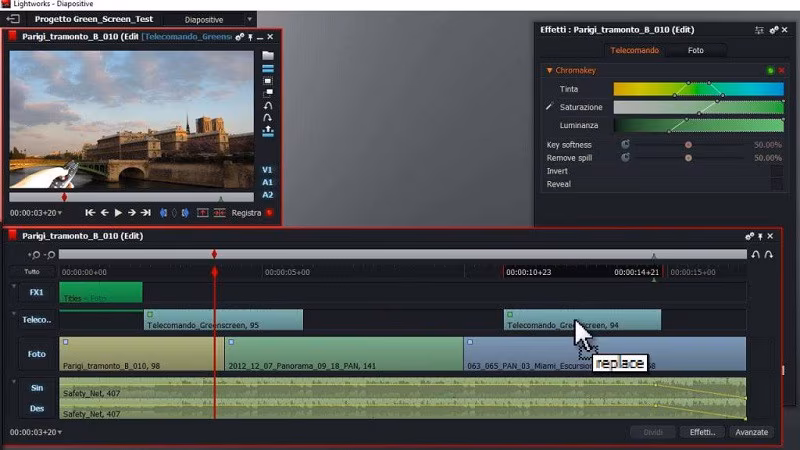Click the Tutto button on timeline
The width and height of the screenshot is (800, 450).
32,272
